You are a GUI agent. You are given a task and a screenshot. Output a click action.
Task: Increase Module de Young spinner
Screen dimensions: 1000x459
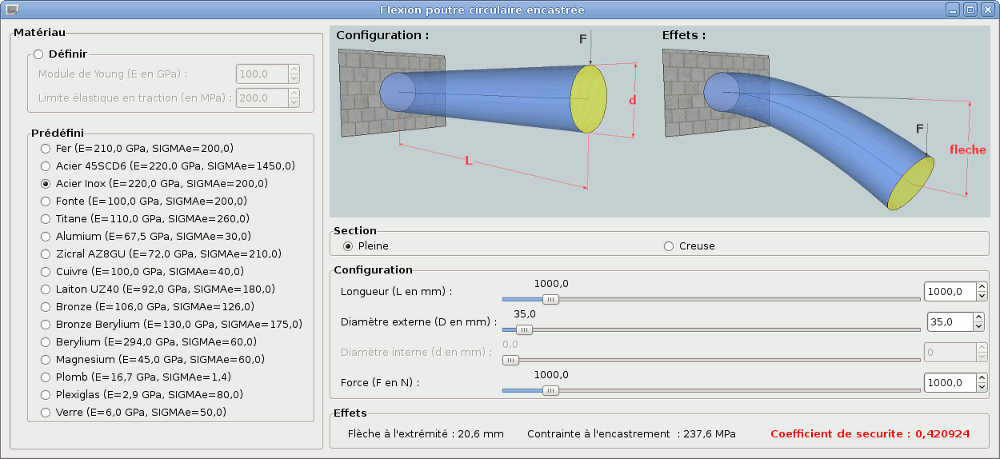(x=294, y=69)
